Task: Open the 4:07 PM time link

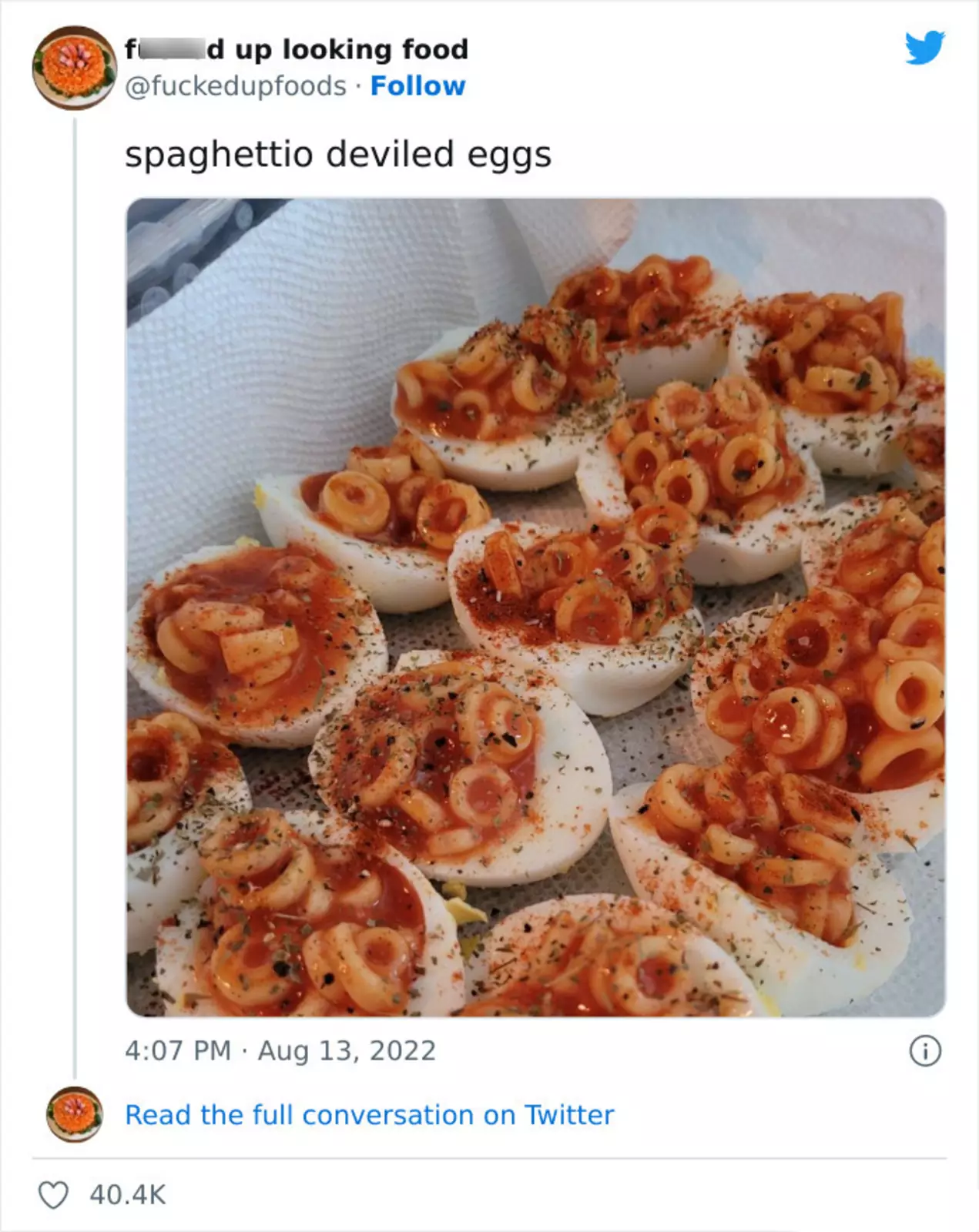Action: click(178, 1050)
